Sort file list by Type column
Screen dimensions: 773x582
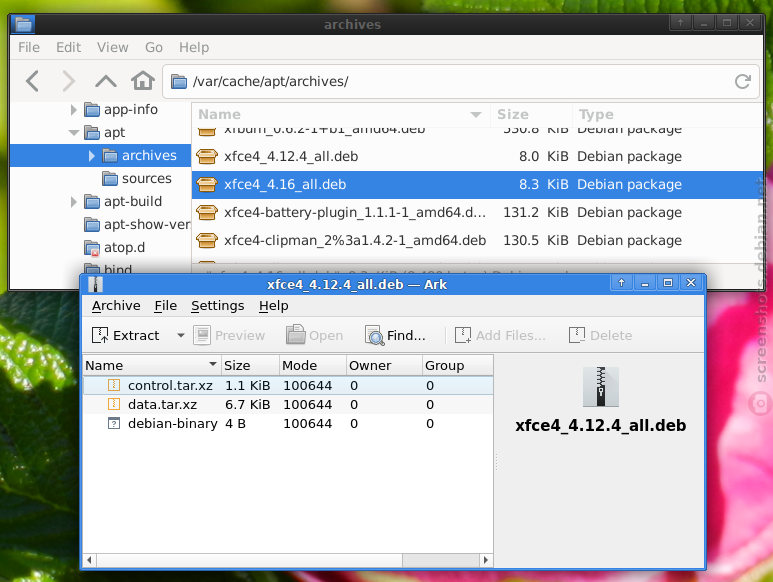click(667, 114)
